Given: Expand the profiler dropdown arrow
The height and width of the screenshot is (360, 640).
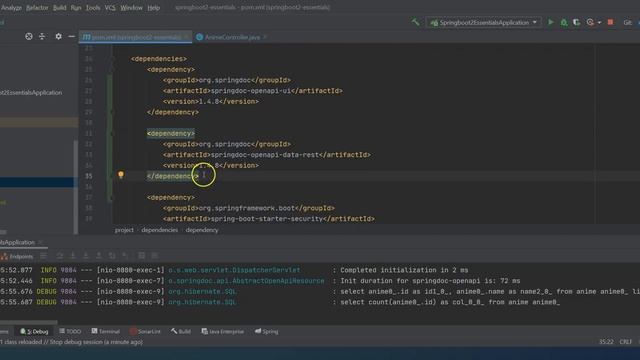Looking at the screenshot, I should click(599, 23).
